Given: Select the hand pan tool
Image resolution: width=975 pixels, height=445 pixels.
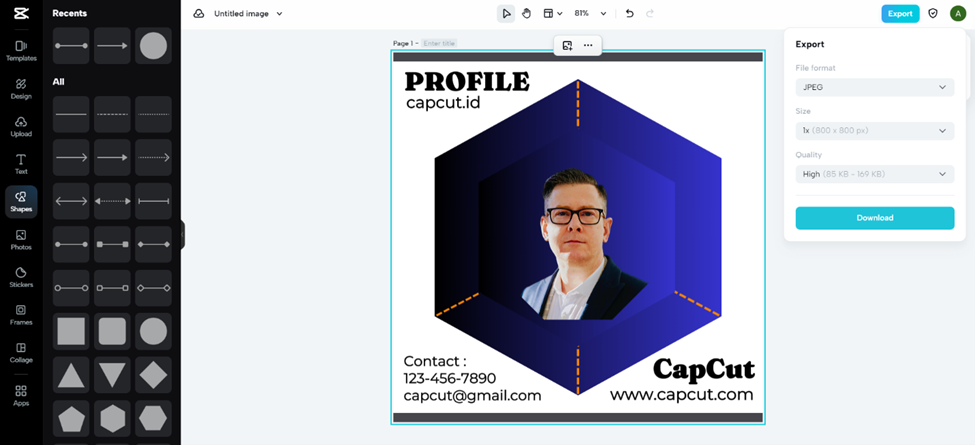Looking at the screenshot, I should pos(527,14).
